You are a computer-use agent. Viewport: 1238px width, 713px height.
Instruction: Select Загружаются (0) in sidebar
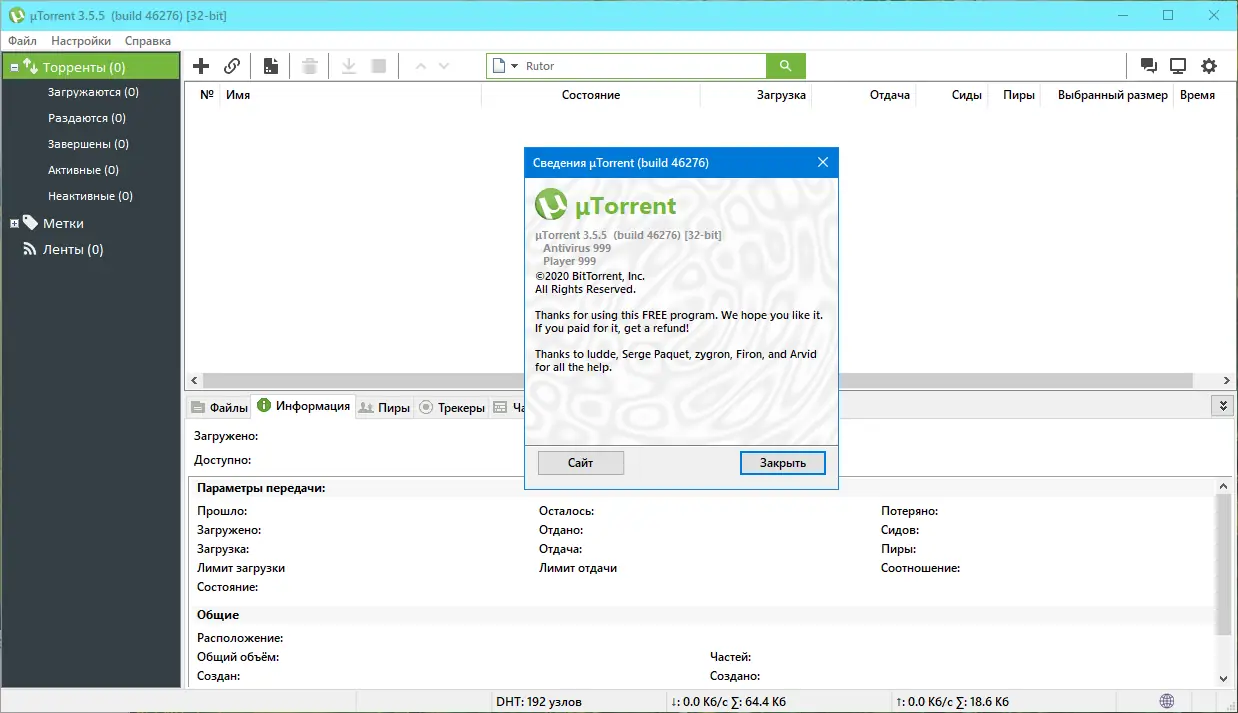(x=93, y=92)
